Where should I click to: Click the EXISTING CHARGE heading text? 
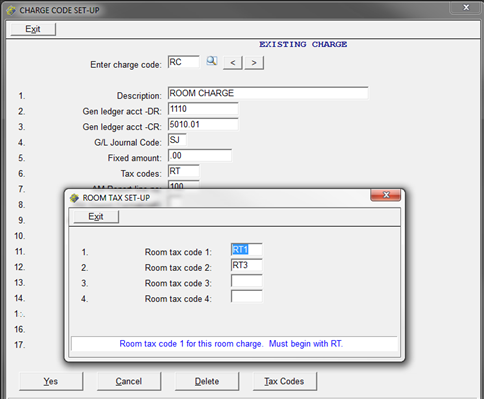(x=303, y=44)
